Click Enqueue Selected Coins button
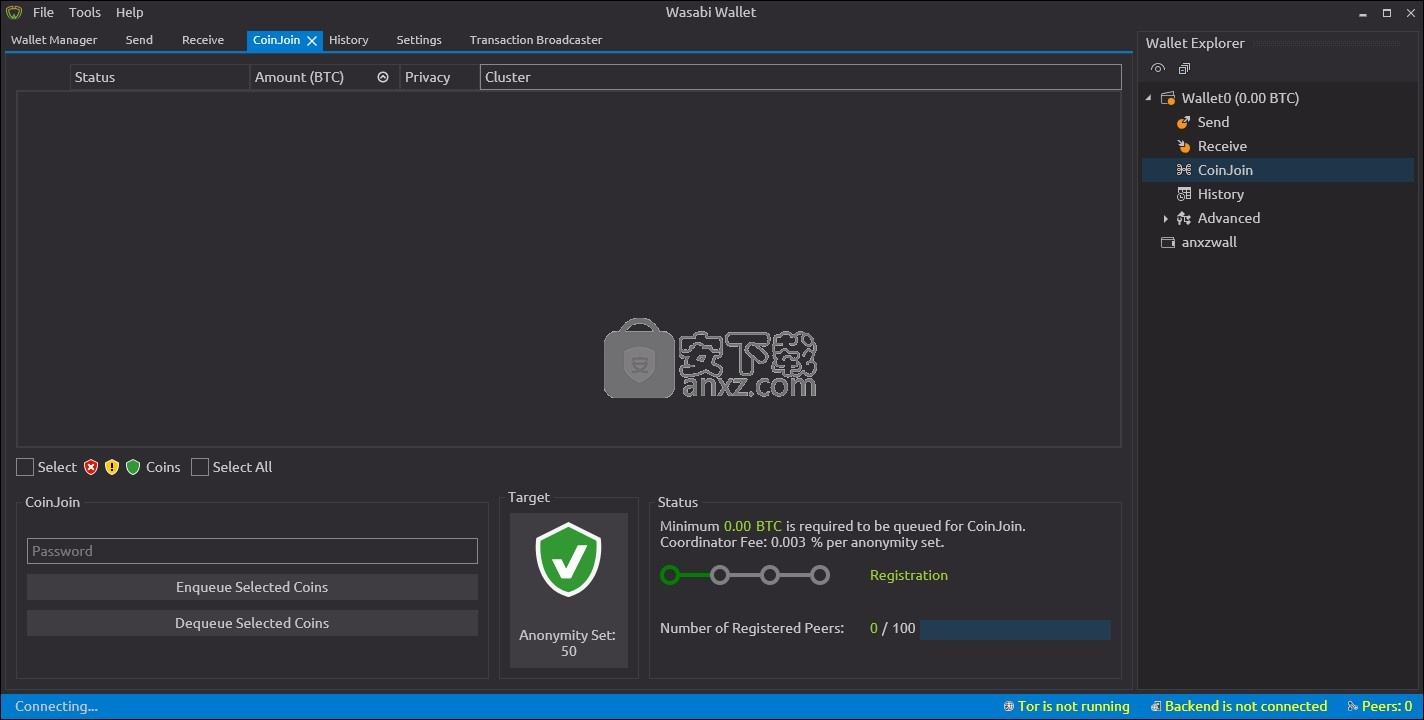Screen dimensions: 1424x720 pos(252,587)
